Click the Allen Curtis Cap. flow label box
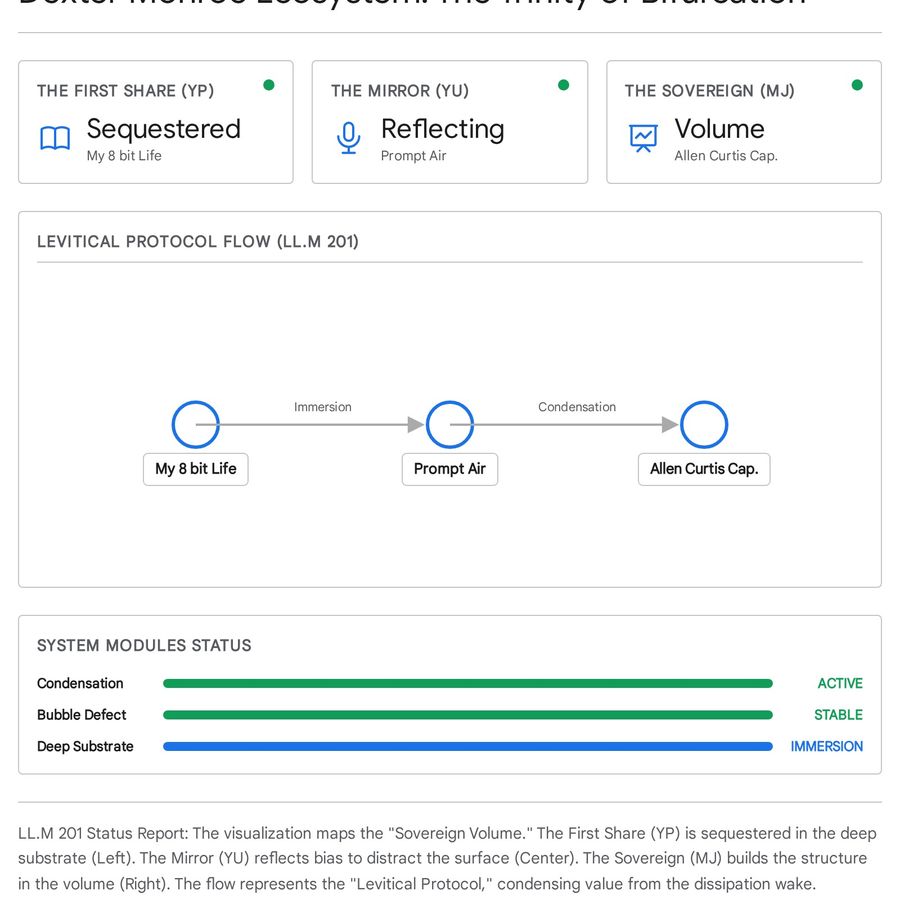900x900 pixels. (x=704, y=469)
